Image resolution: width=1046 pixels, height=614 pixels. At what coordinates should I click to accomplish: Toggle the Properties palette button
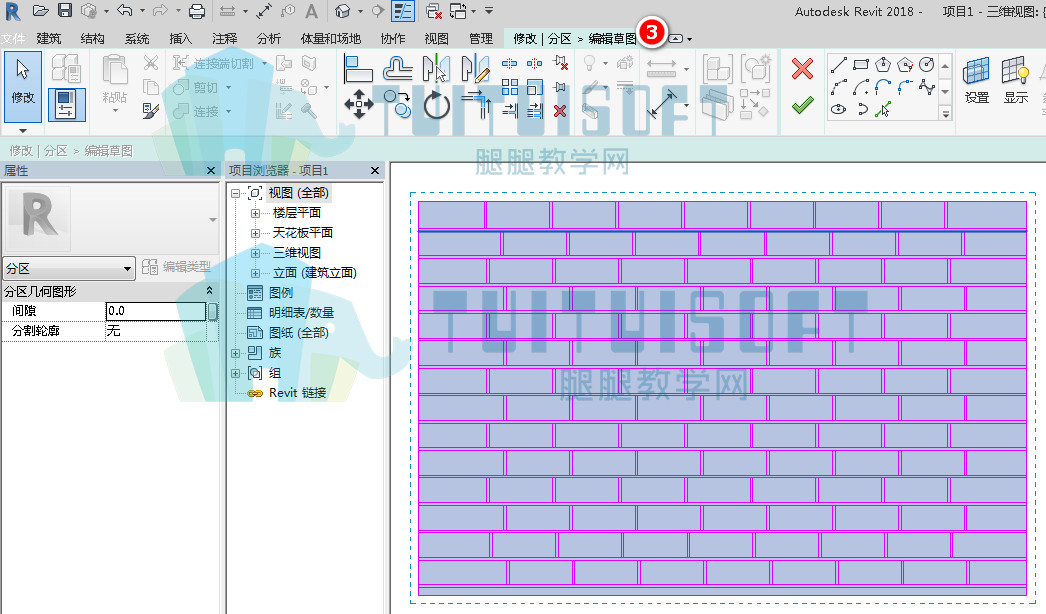[66, 104]
